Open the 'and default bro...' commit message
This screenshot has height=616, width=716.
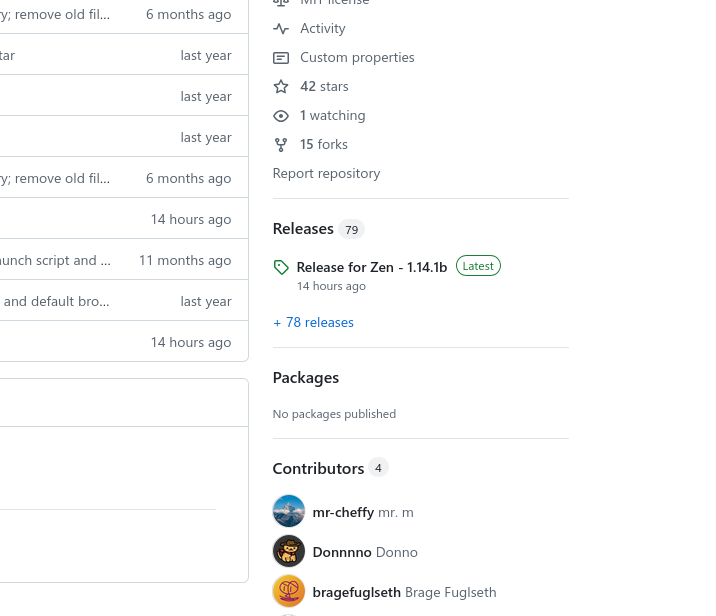[57, 301]
